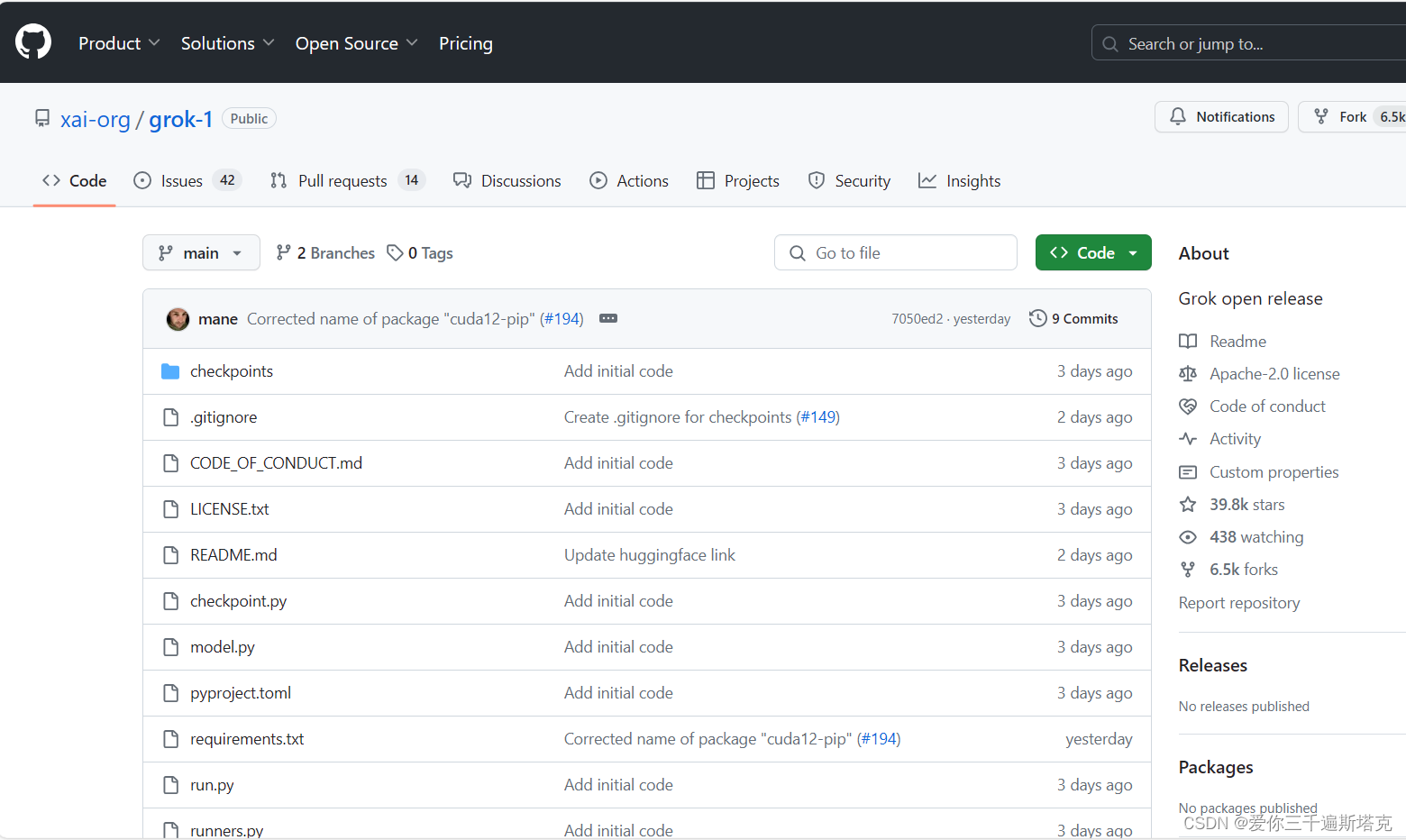Fork the repository
Image resolution: width=1406 pixels, height=840 pixels.
coord(1352,117)
